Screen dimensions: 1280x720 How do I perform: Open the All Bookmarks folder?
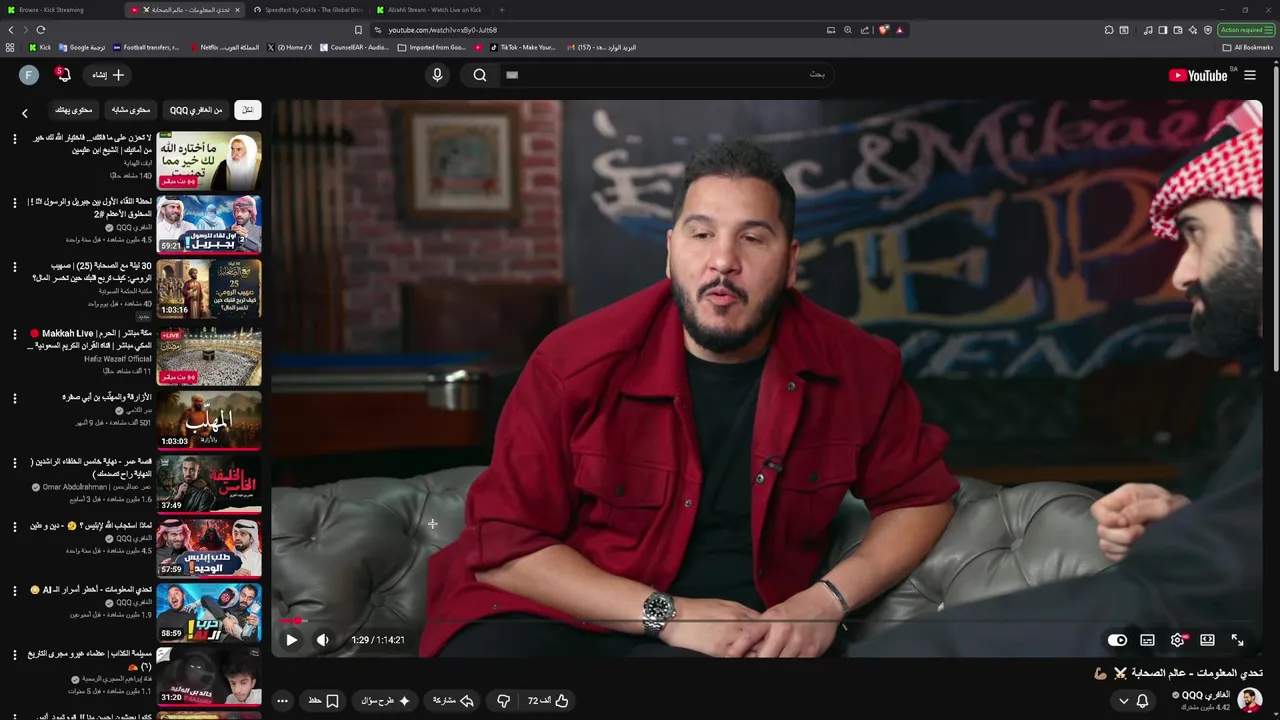click(x=1247, y=47)
